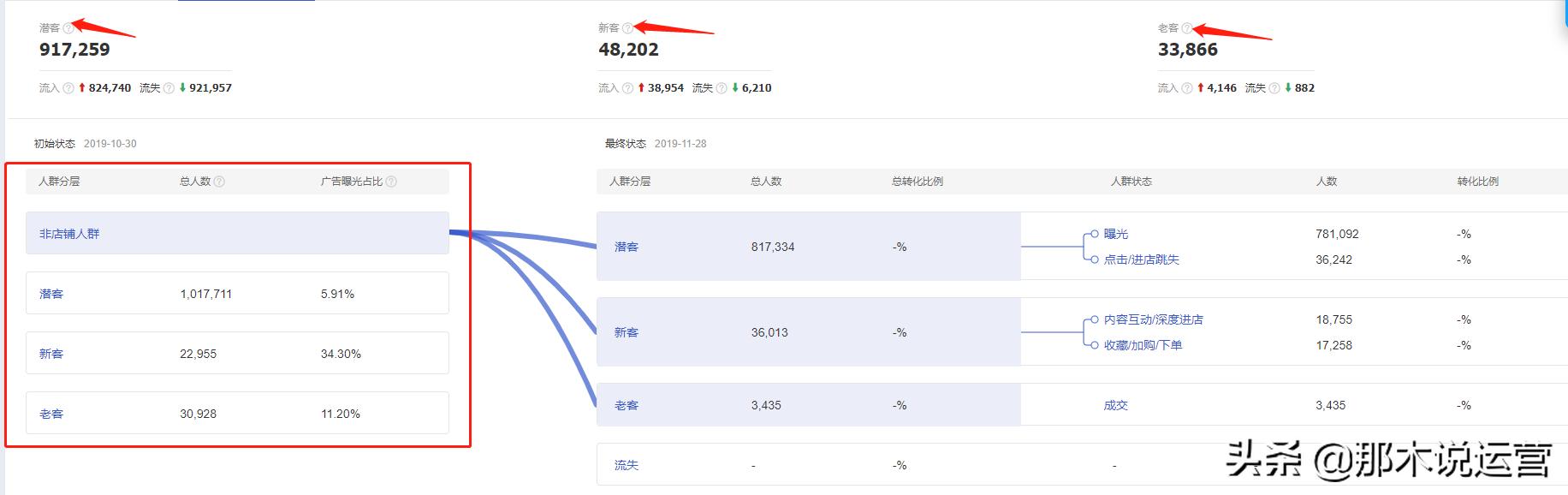Click inflow value 824,740

110,88
